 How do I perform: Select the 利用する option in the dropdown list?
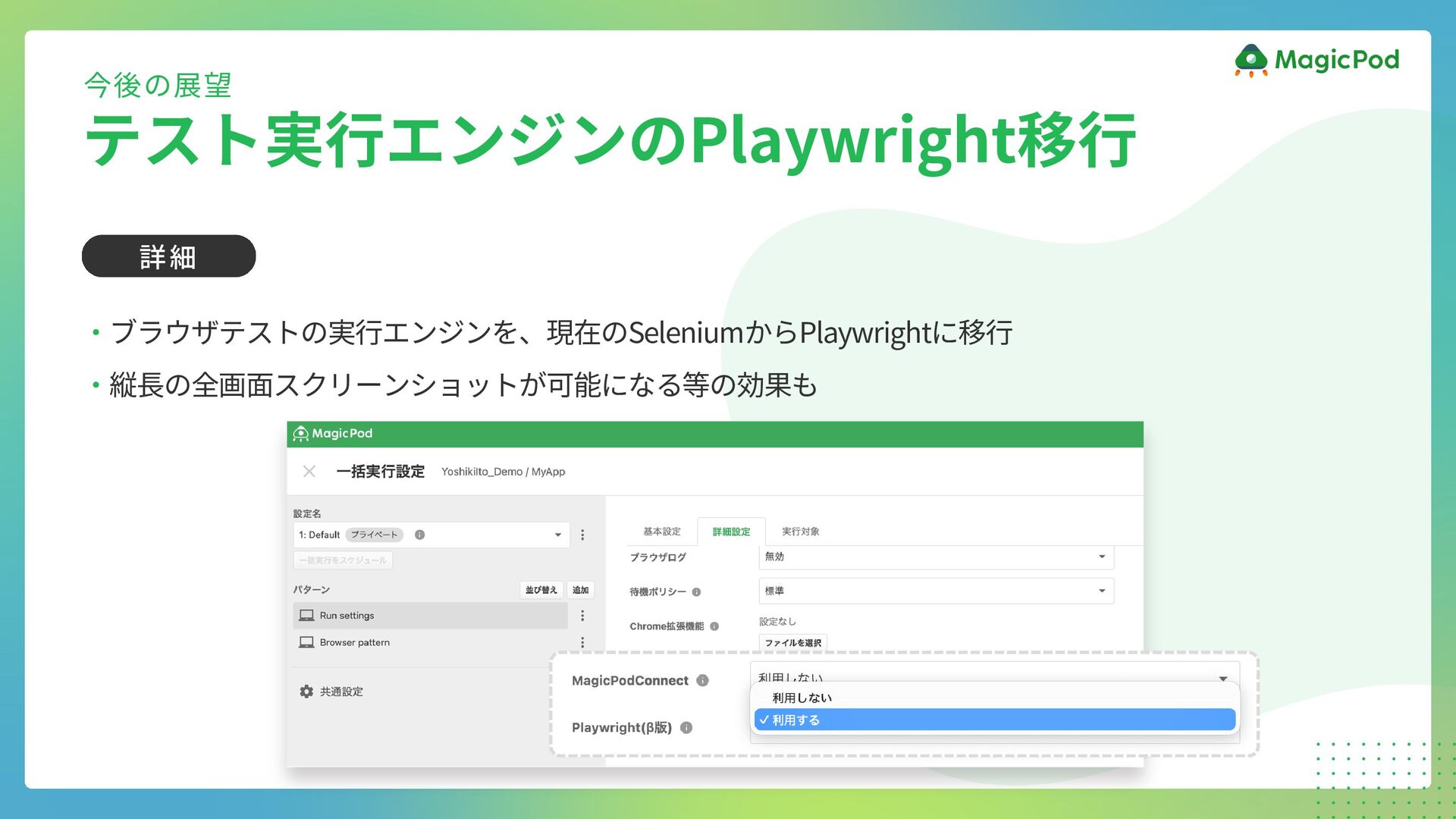(993, 720)
